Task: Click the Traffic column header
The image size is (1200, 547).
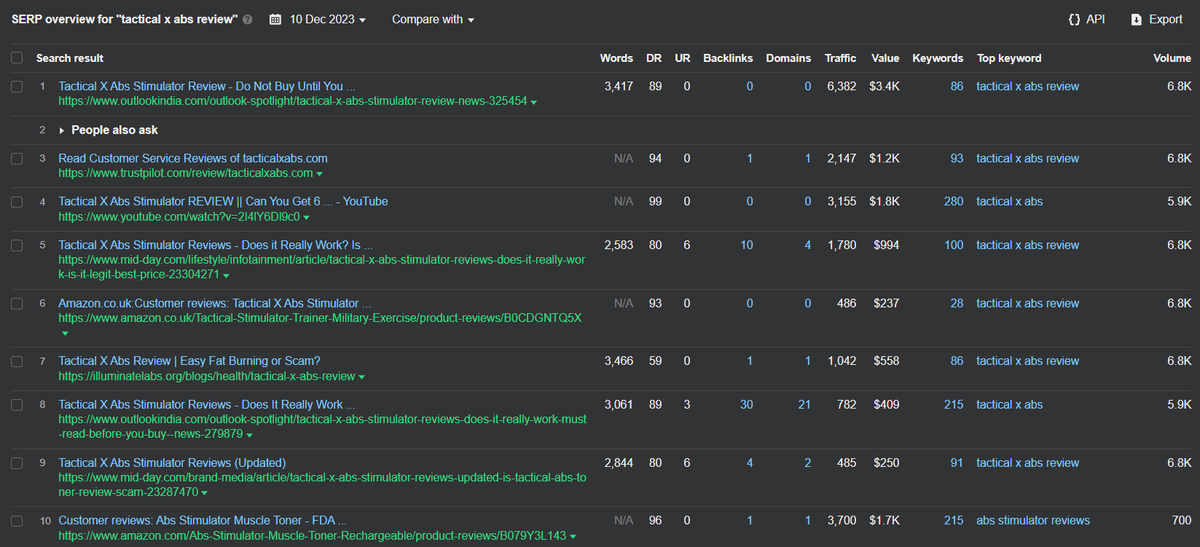Action: 840,58
